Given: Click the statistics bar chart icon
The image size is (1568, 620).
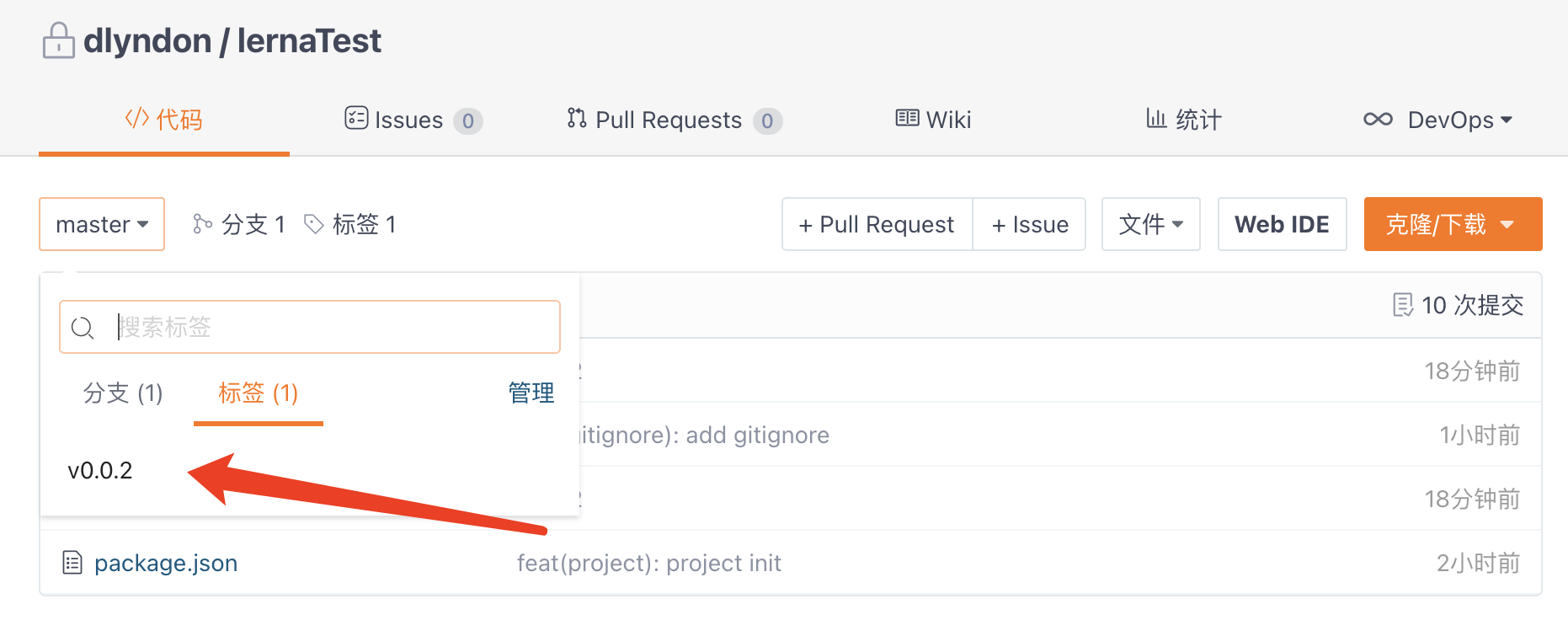Looking at the screenshot, I should [x=1156, y=118].
